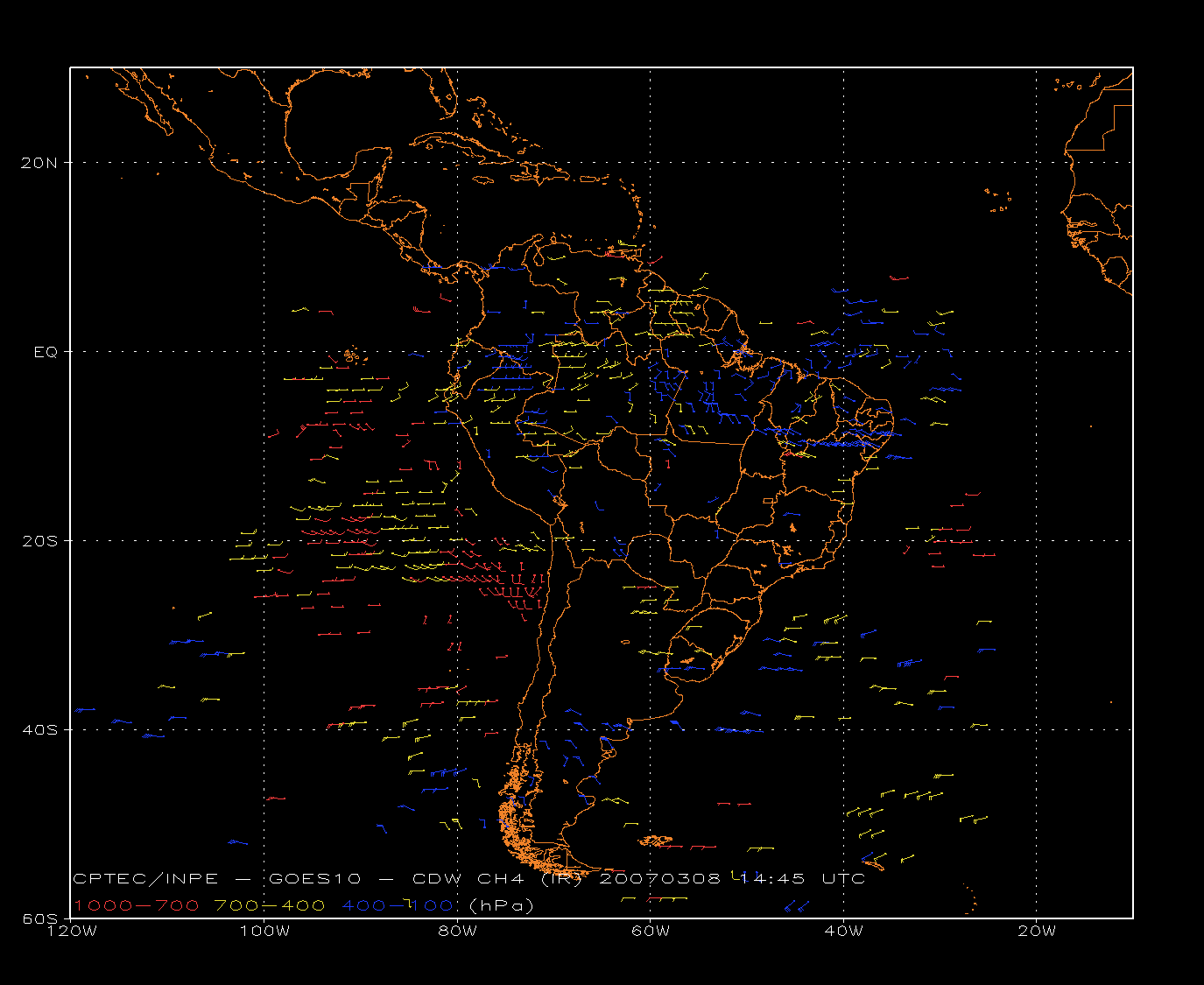1204x985 pixels.
Task: Click the EQ equator label
Action: pyautogui.click(x=46, y=352)
